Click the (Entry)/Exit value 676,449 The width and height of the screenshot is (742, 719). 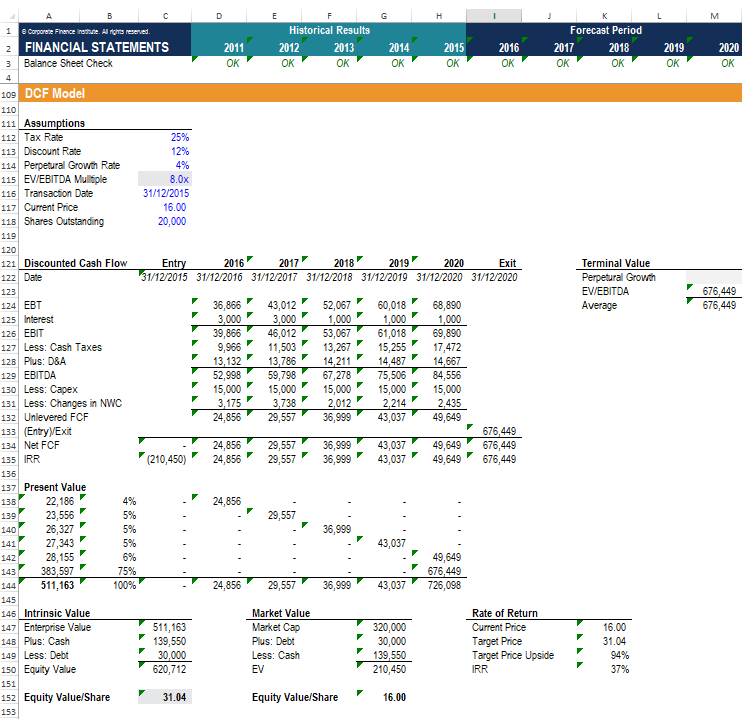[499, 431]
